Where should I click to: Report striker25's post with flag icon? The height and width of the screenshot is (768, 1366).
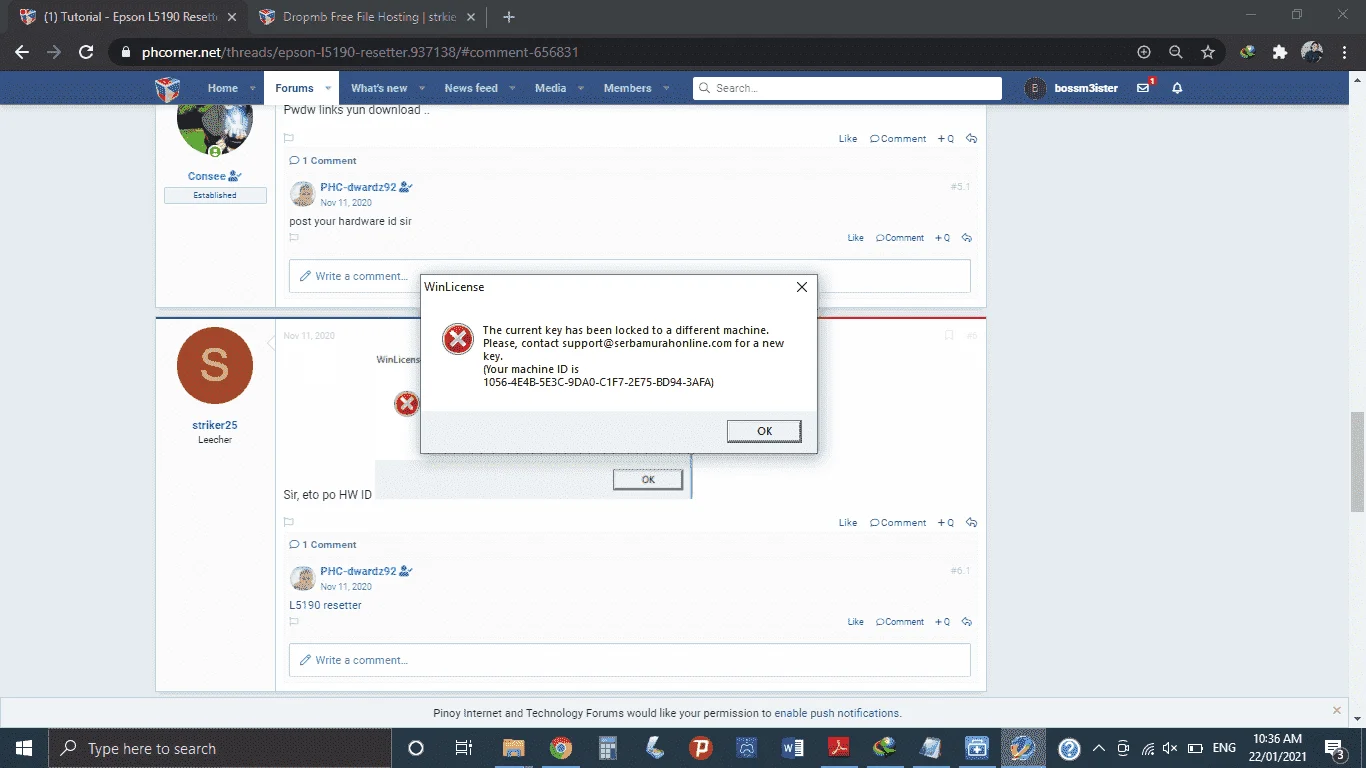(289, 522)
